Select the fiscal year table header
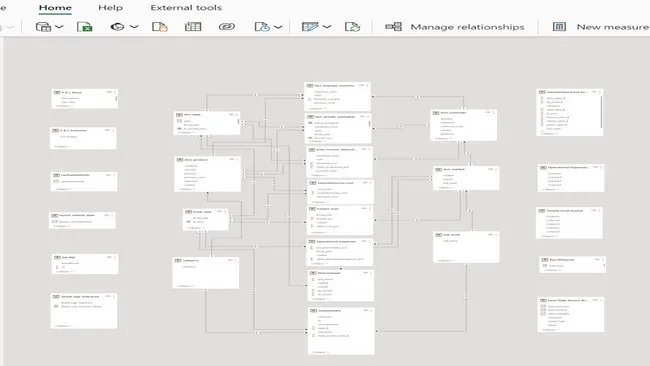 (x=205, y=212)
